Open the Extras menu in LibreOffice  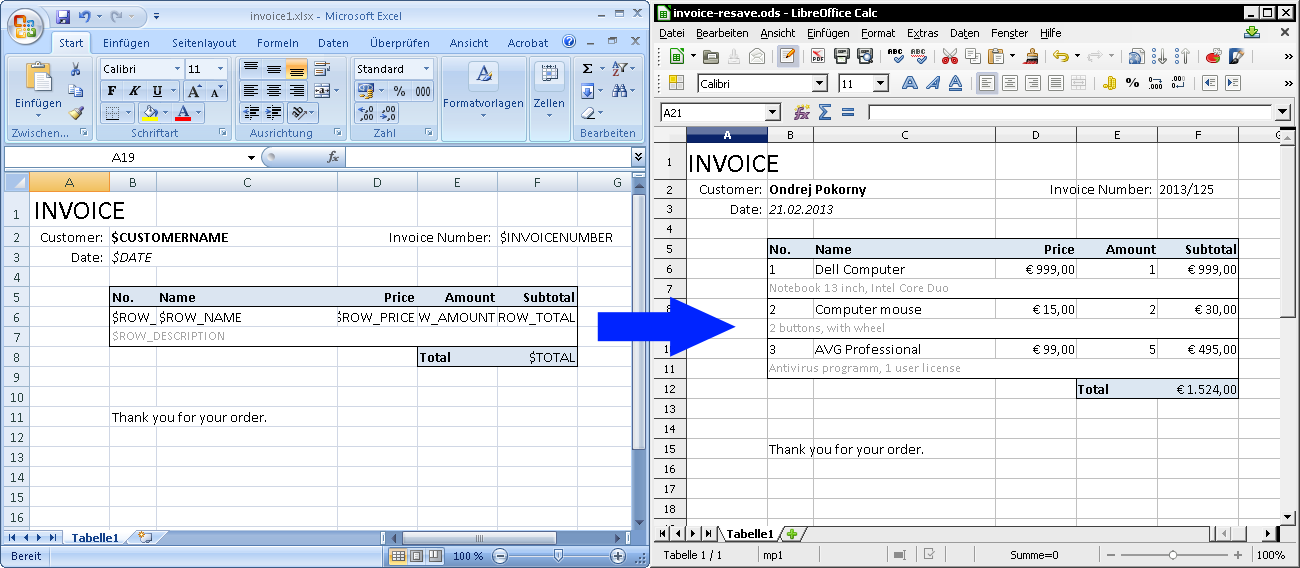tap(922, 33)
